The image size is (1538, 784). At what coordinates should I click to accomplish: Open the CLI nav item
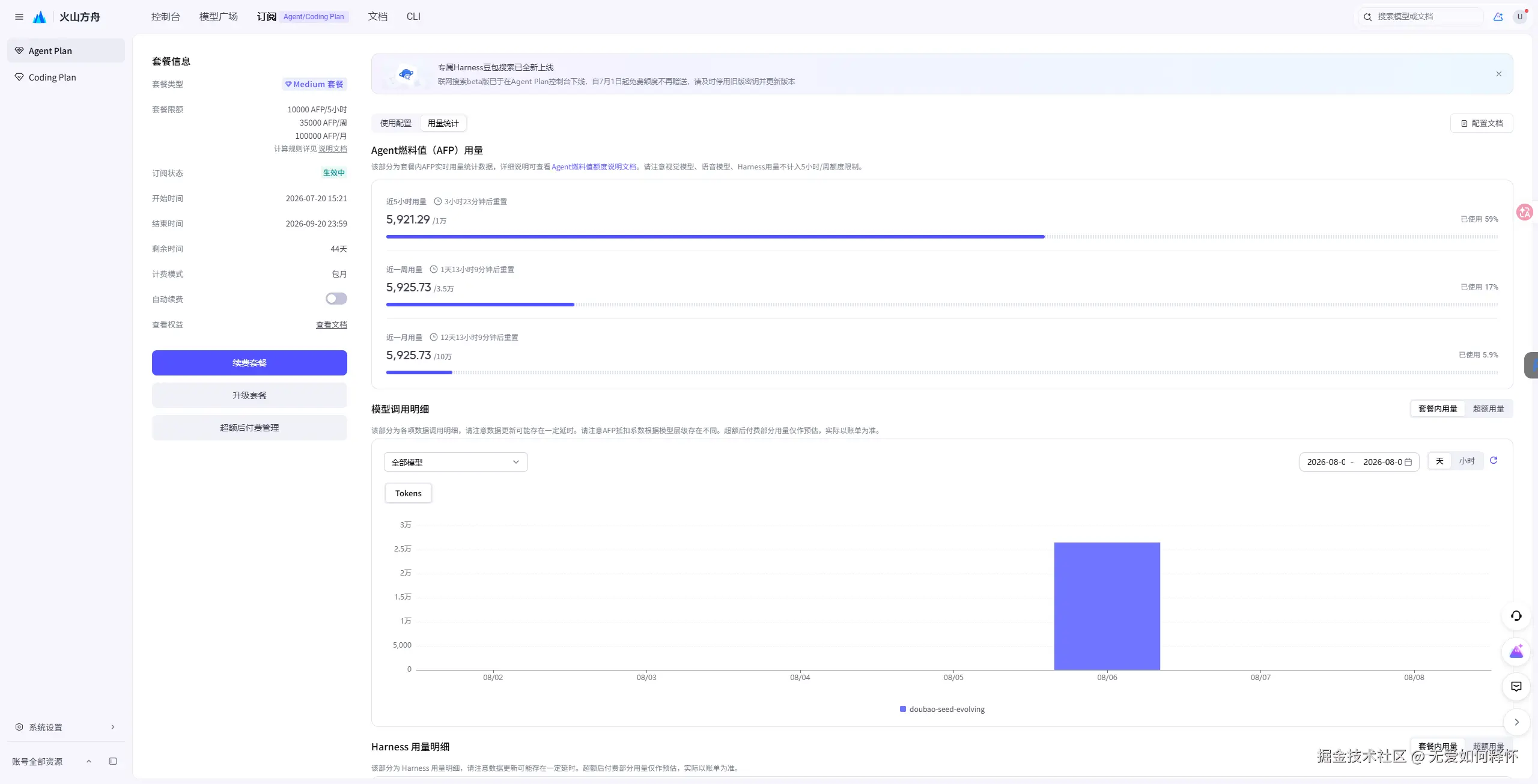(x=413, y=17)
